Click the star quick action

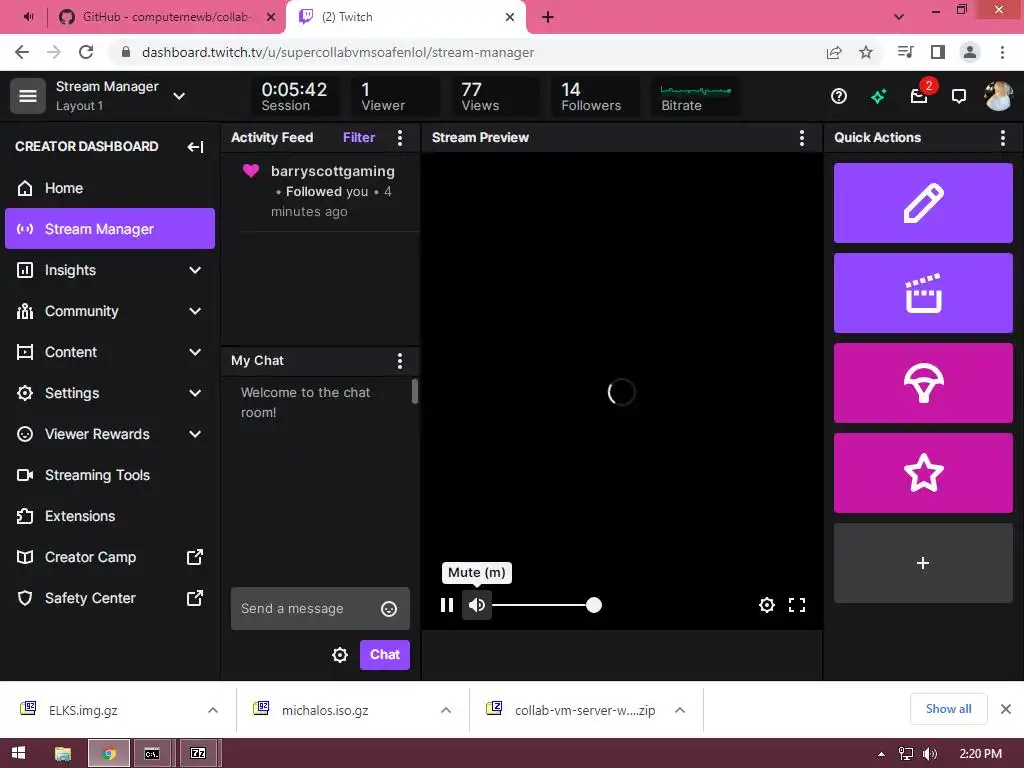coord(923,473)
